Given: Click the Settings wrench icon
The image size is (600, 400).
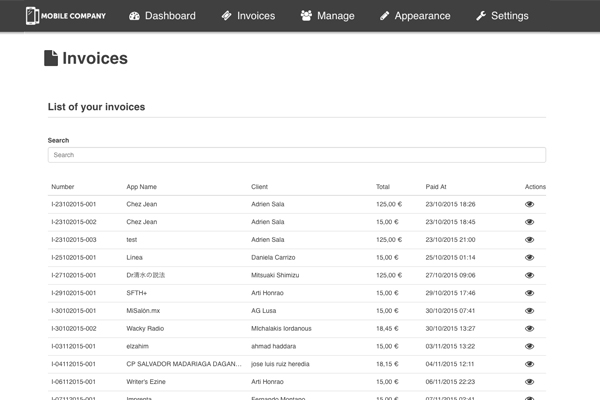Looking at the screenshot, I should point(481,16).
